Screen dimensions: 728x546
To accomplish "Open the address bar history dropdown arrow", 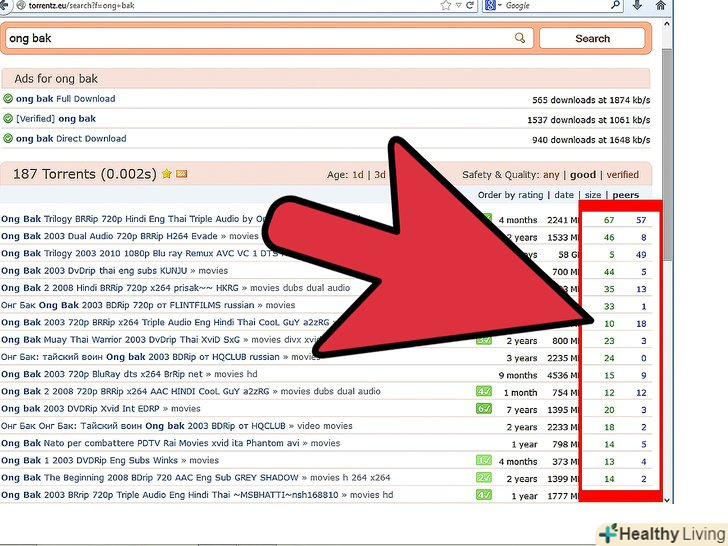I will [x=458, y=5].
